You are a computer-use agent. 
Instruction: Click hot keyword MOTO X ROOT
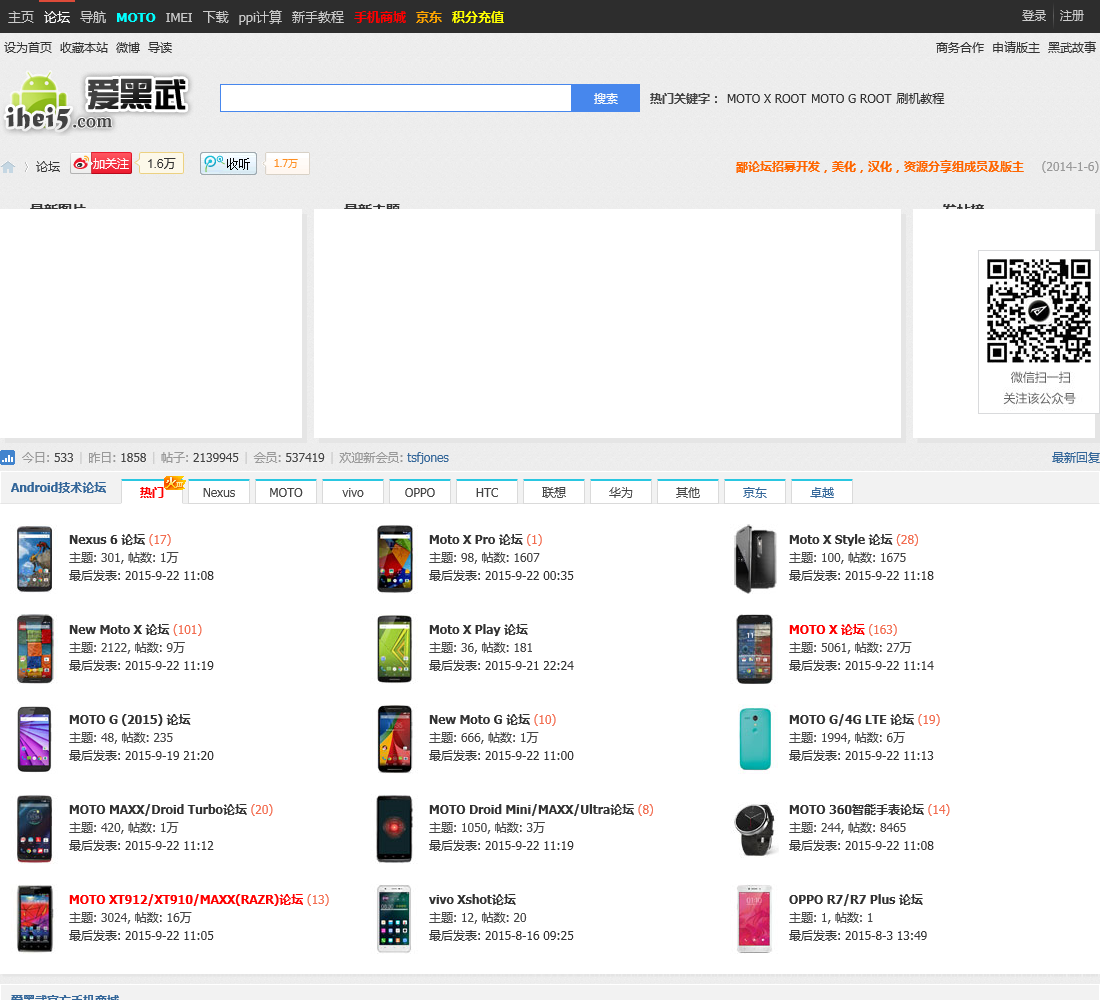click(766, 99)
